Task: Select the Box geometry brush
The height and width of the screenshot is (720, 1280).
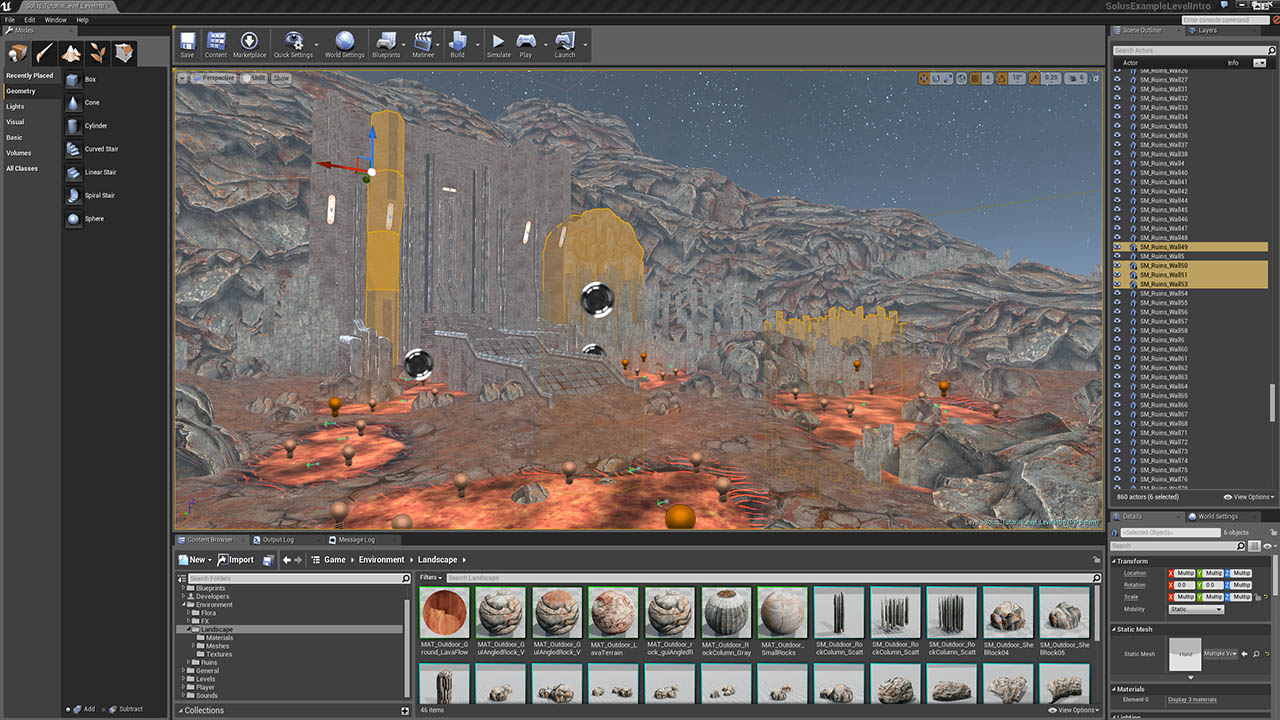Action: click(74, 79)
